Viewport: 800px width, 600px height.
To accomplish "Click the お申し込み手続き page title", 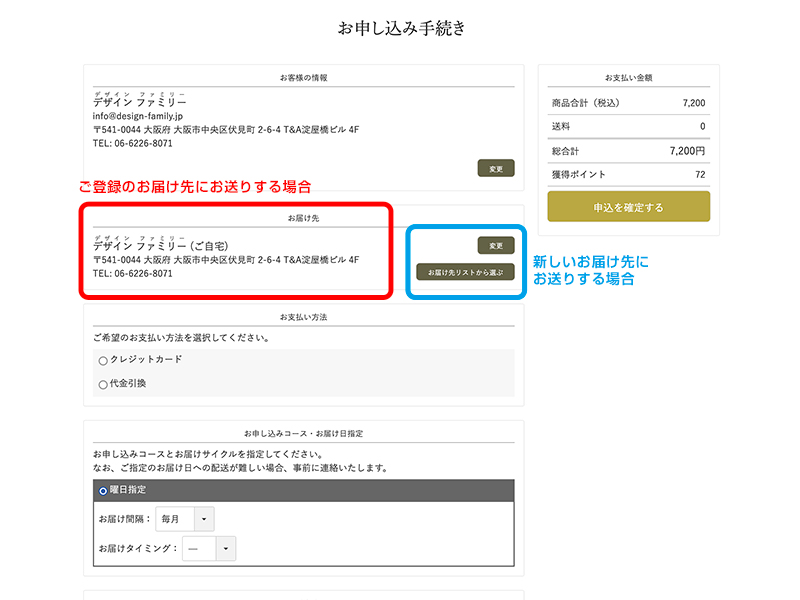I will [x=401, y=29].
